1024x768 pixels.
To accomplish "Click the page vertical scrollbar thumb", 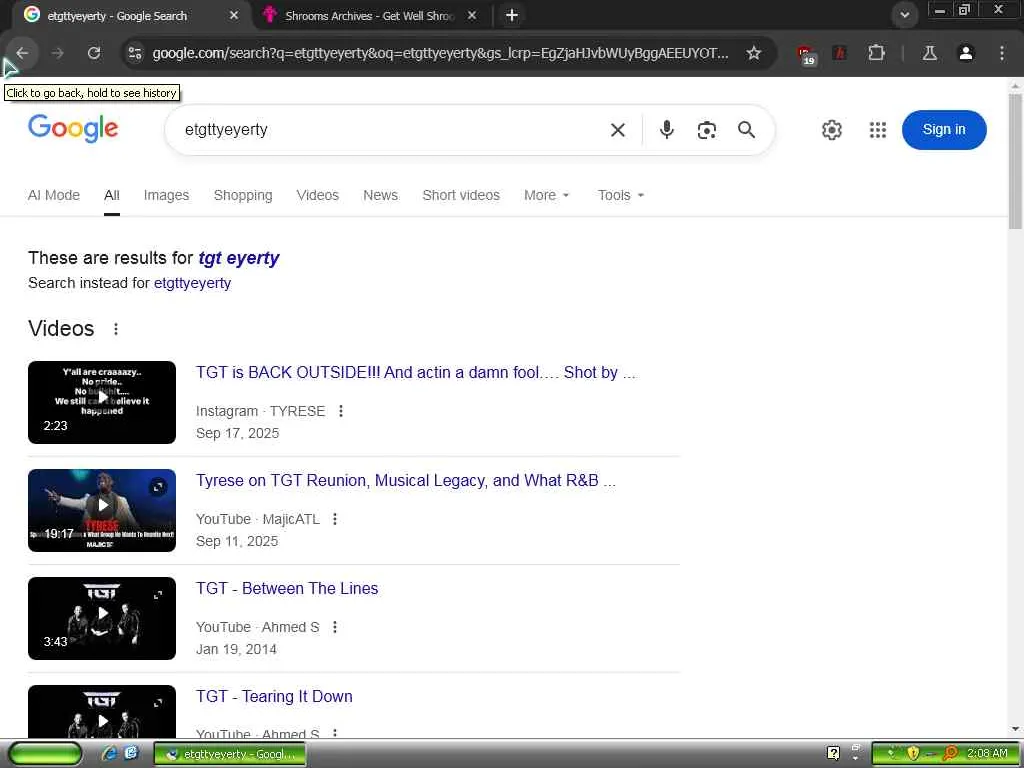I will click(1015, 161).
